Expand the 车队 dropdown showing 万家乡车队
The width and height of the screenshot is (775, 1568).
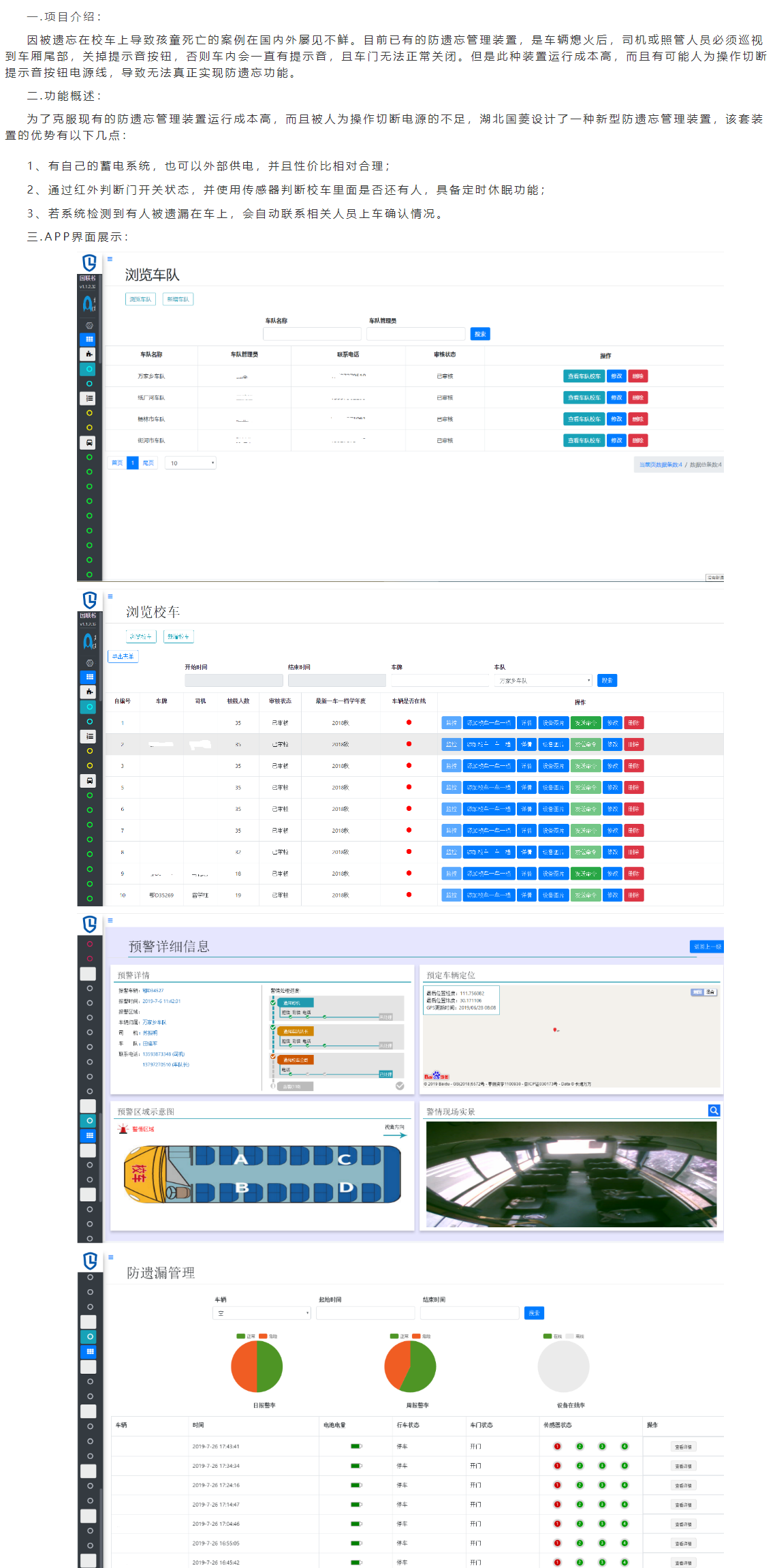click(544, 681)
